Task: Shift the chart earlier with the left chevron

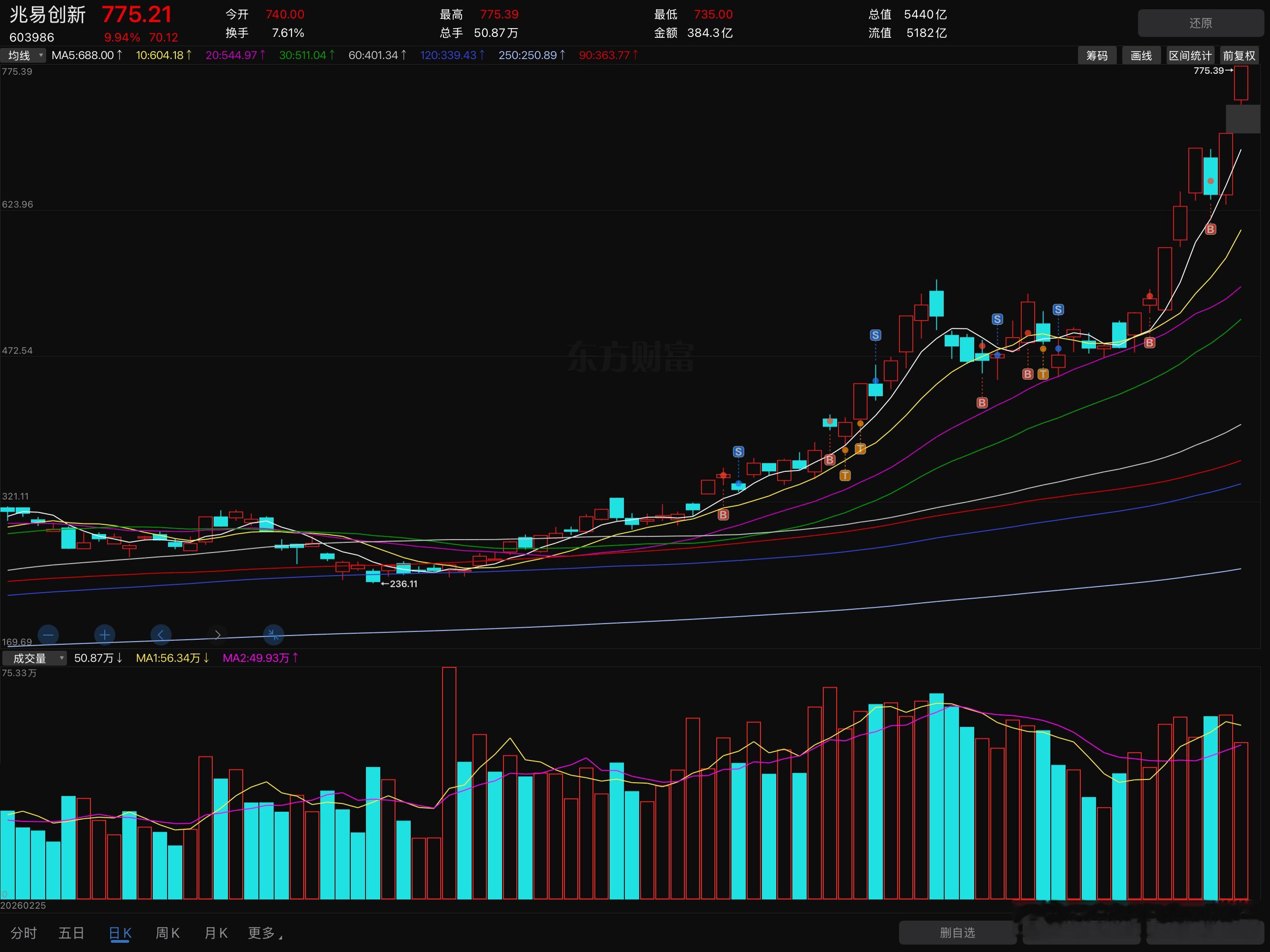Action: point(161,635)
